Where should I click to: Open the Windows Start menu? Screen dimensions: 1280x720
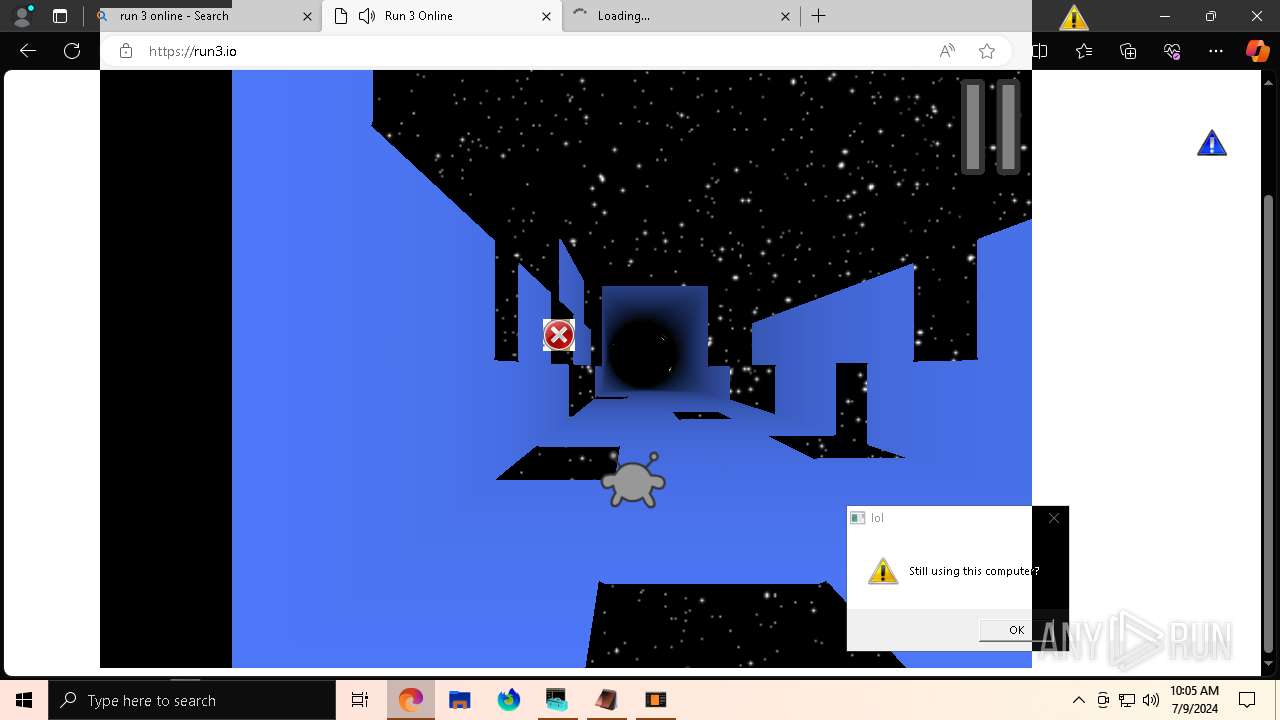24,700
